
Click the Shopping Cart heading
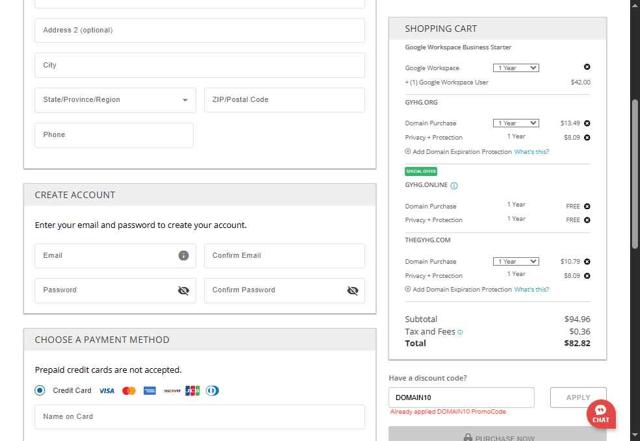point(441,29)
